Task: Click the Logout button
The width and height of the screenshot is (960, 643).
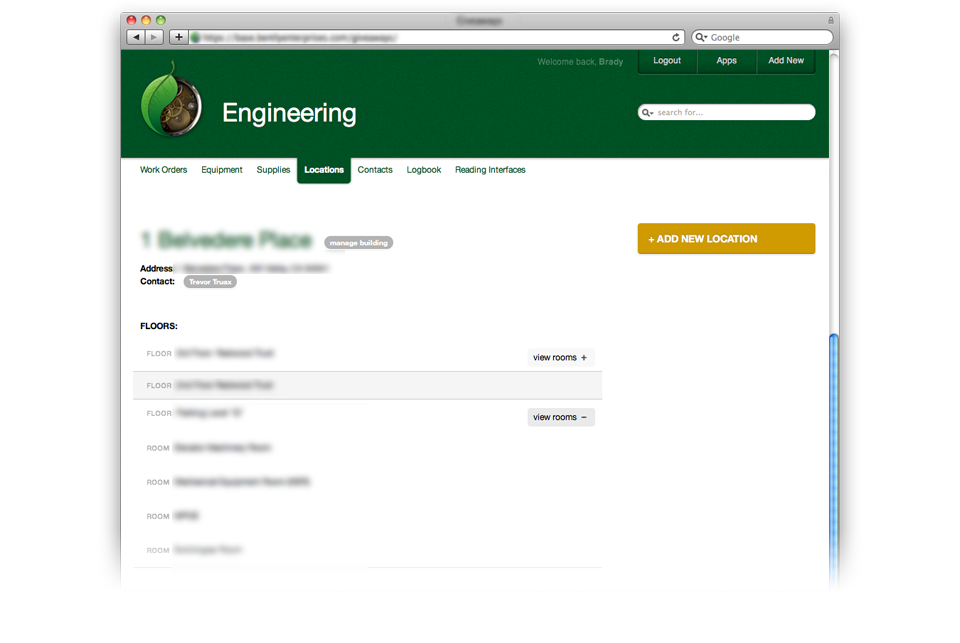Action: [x=667, y=61]
